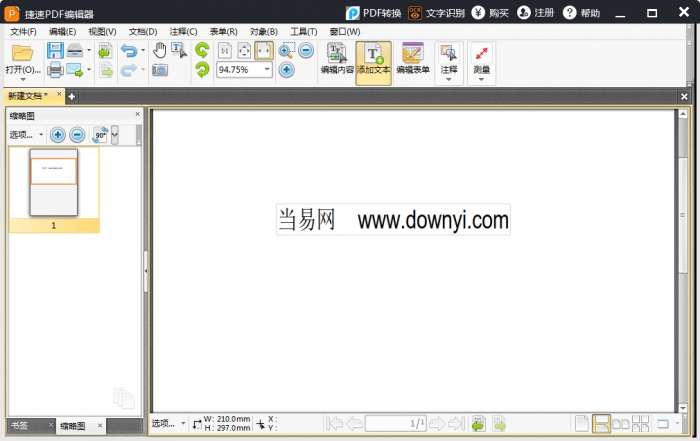Click the page number field 1/1
Image resolution: width=700 pixels, height=441 pixels.
tap(396, 424)
